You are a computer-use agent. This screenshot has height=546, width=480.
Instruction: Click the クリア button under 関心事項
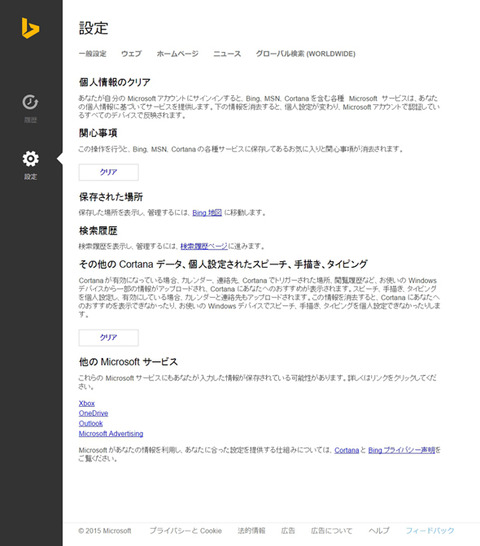(x=109, y=172)
